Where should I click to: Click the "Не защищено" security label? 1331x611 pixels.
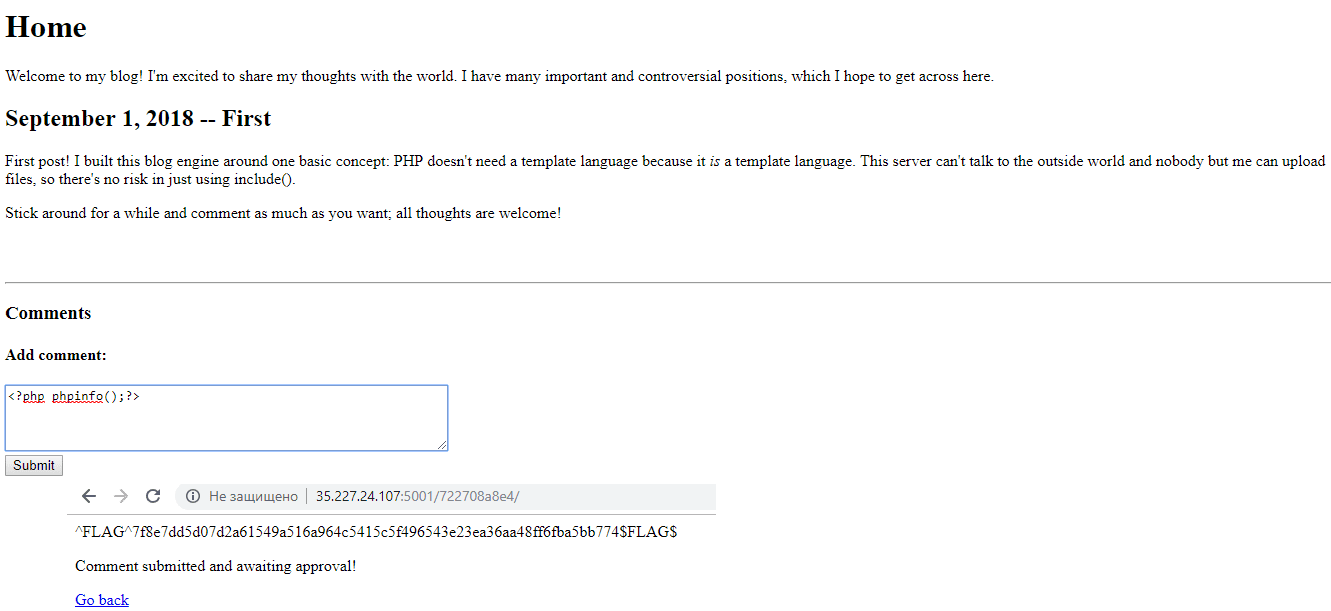253,496
